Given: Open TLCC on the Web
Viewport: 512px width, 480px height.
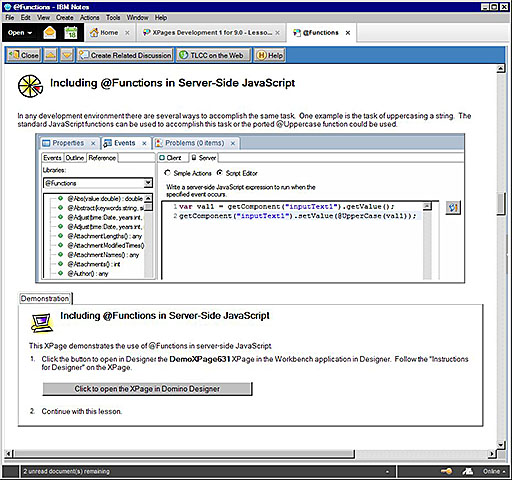Looking at the screenshot, I should [x=214, y=55].
